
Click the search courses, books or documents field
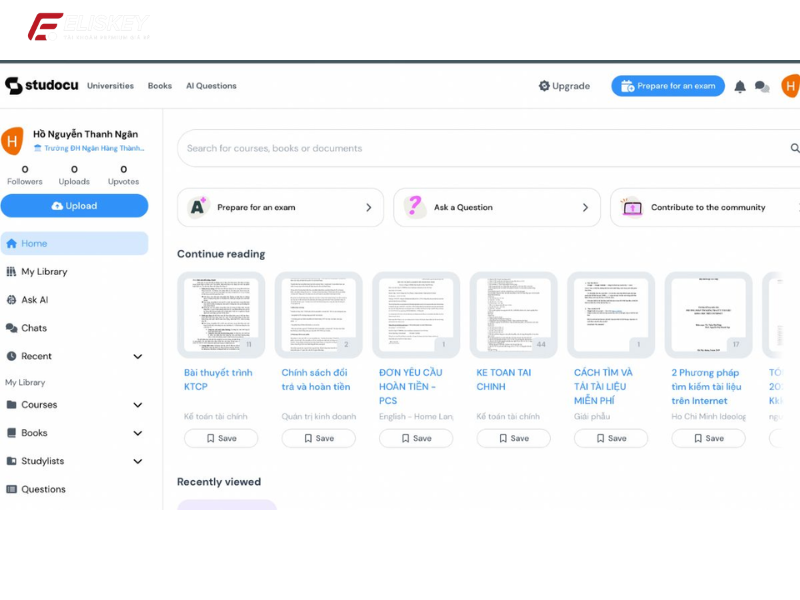(480, 148)
